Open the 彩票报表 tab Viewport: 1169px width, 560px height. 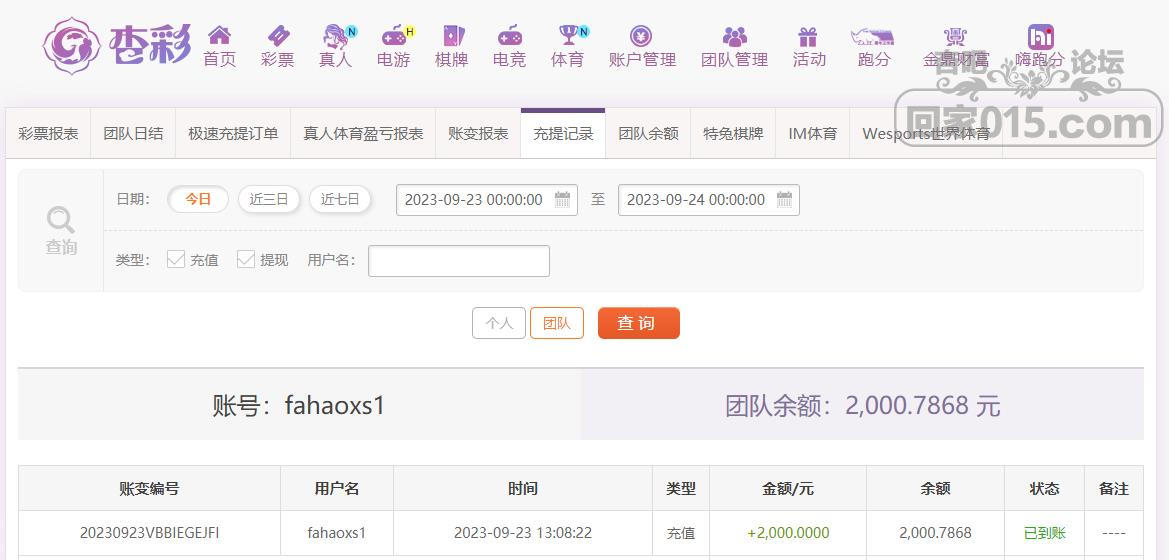[x=48, y=133]
